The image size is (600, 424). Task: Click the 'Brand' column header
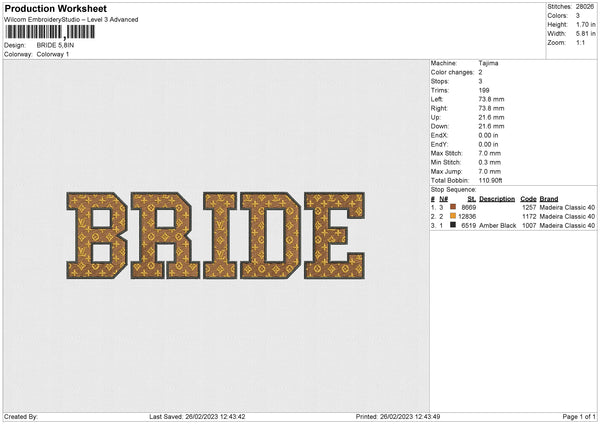[549, 199]
